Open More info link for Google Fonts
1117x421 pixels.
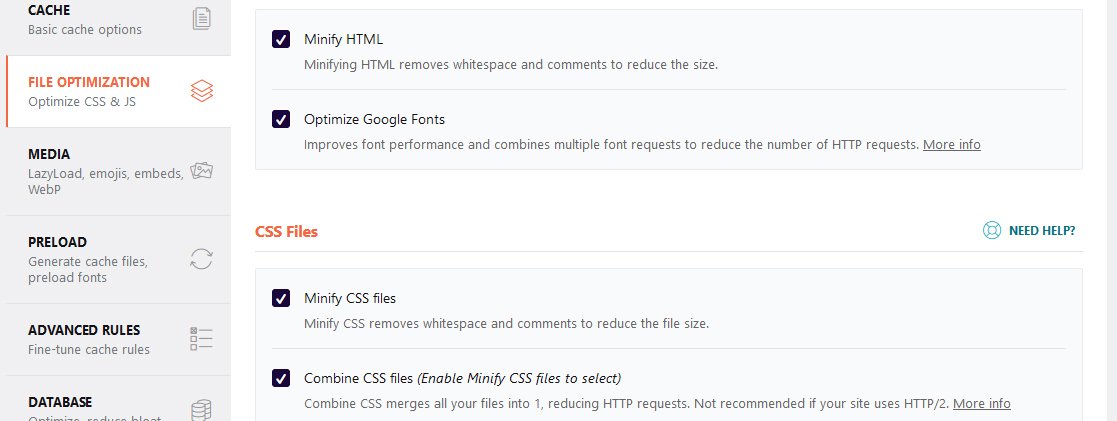(951, 144)
